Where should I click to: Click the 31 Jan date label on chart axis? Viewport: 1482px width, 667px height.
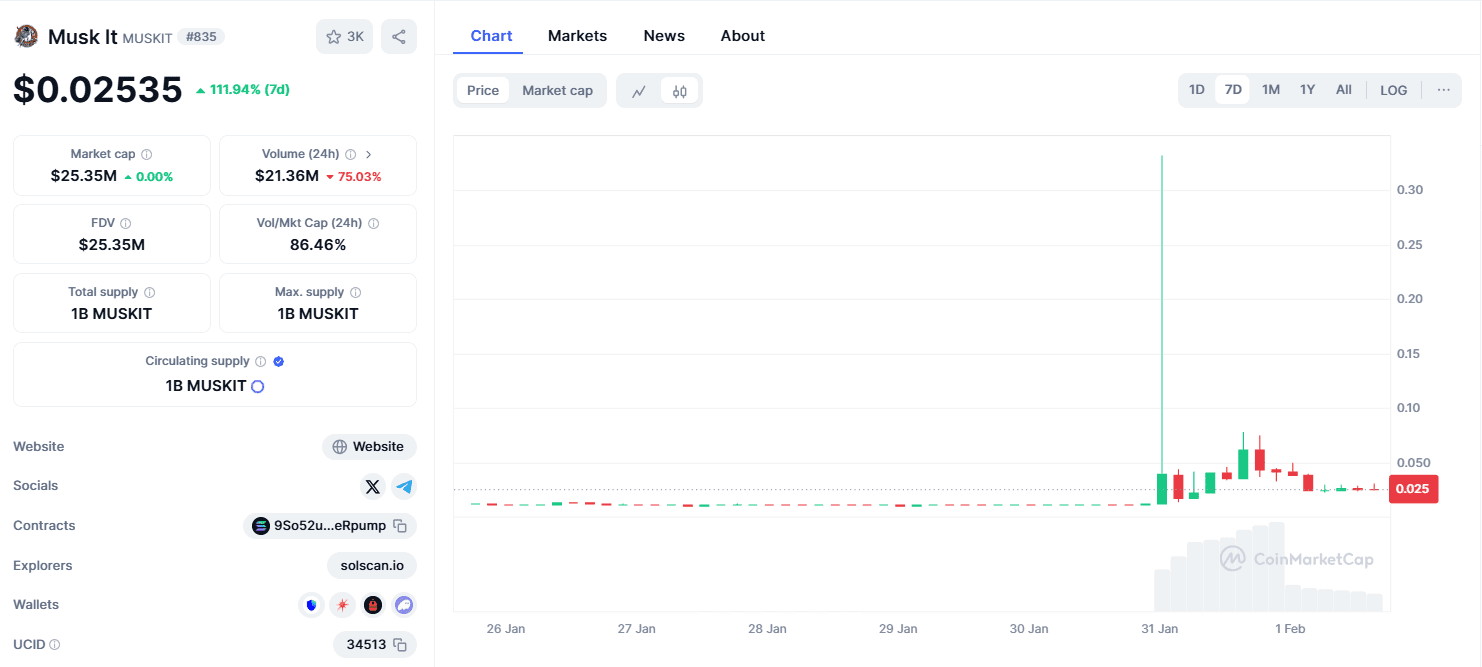pyautogui.click(x=1160, y=629)
